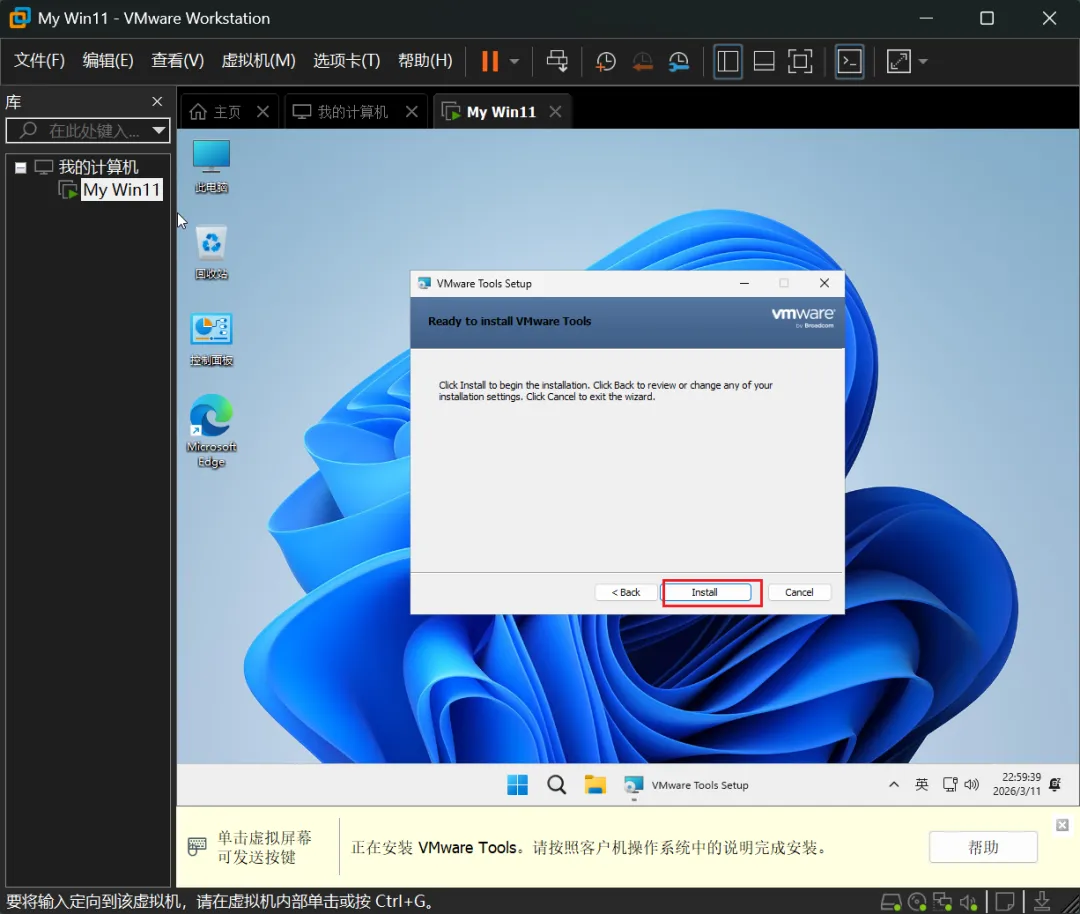Switch to the 我的计算机 tab

[x=340, y=112]
